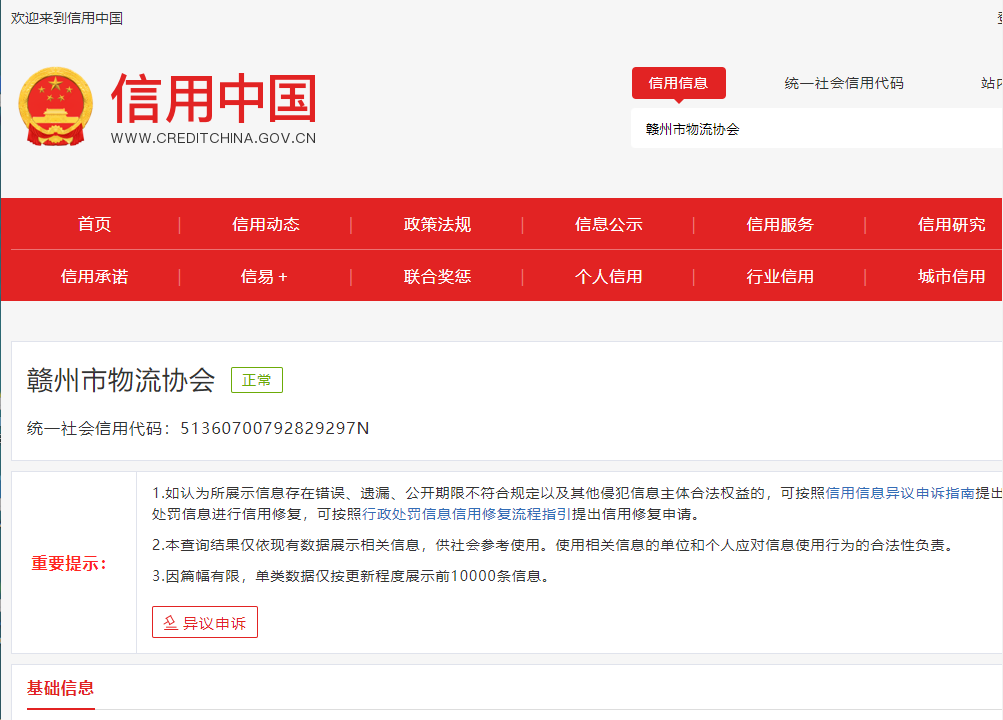Click the 正常 status badge
This screenshot has height=720, width=1003.
[x=257, y=380]
